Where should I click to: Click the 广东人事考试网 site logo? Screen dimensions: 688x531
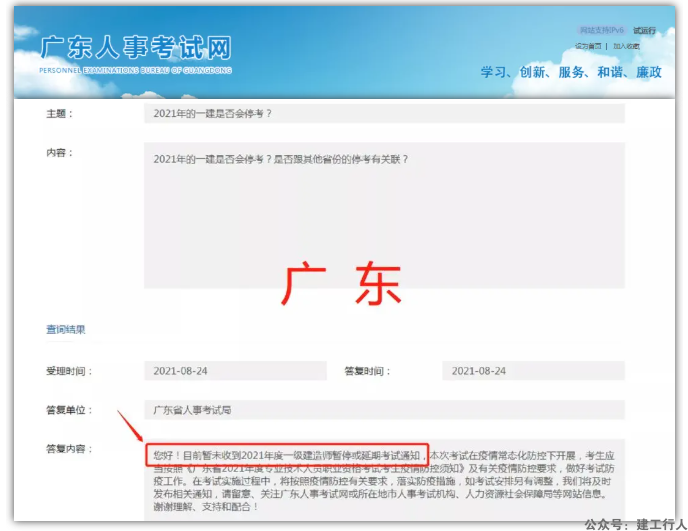pyautogui.click(x=136, y=48)
